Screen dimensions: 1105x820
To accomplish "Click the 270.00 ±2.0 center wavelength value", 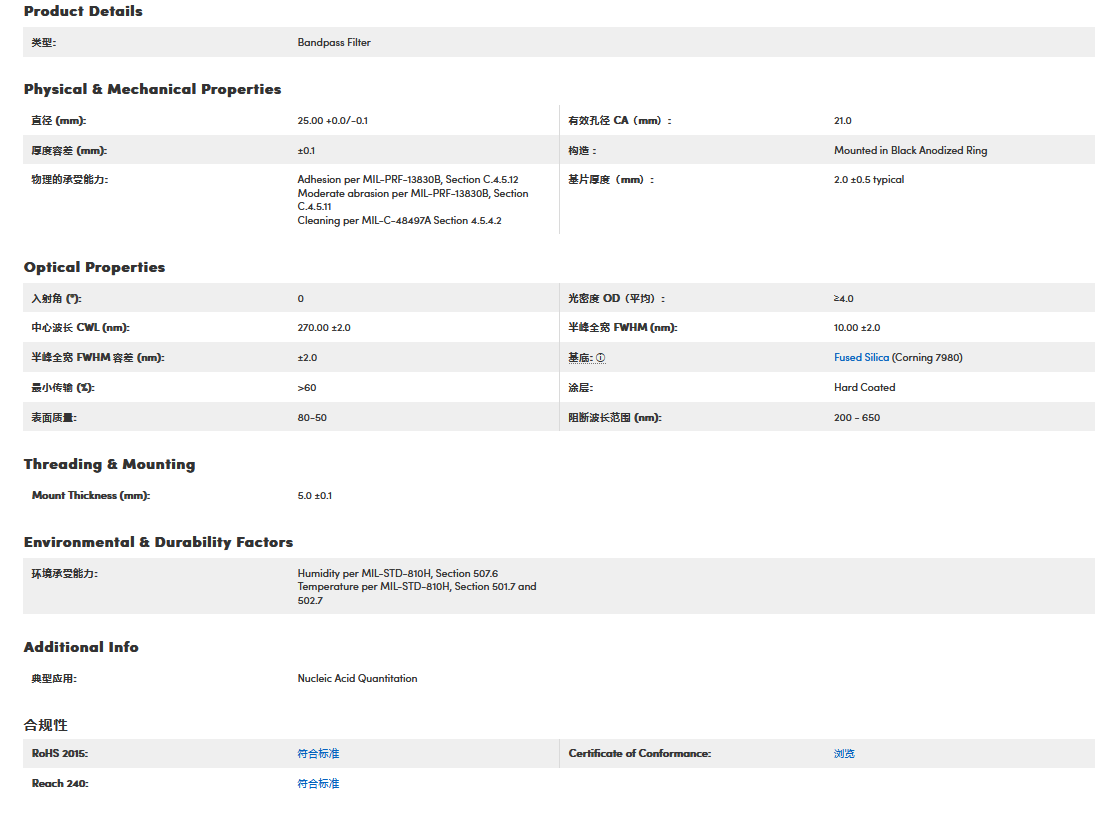I will pos(324,328).
